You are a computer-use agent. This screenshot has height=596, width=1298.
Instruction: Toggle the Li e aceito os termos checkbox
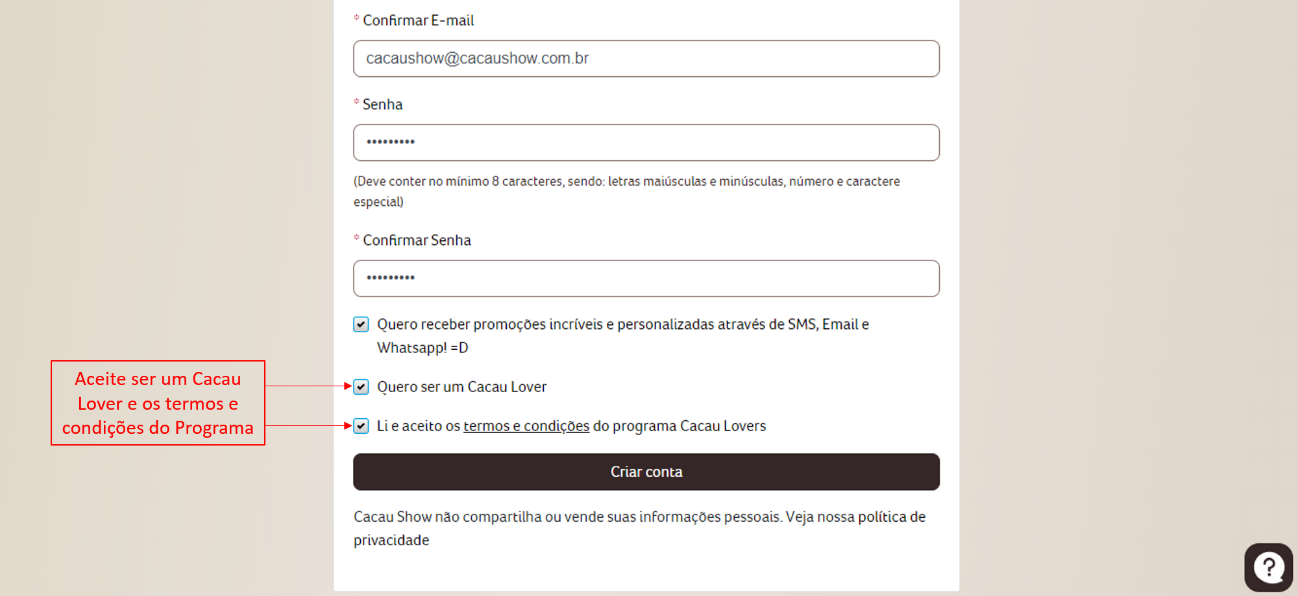point(361,426)
